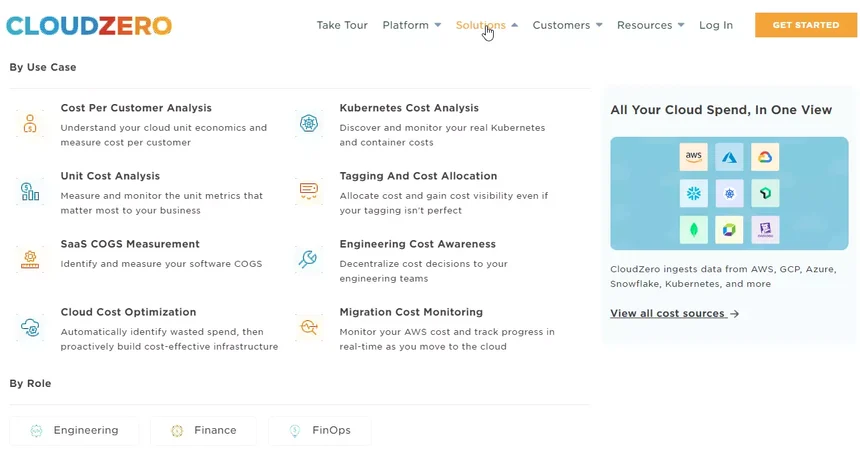Expand the Platform dropdown arrow
The height and width of the screenshot is (453, 860).
click(438, 25)
